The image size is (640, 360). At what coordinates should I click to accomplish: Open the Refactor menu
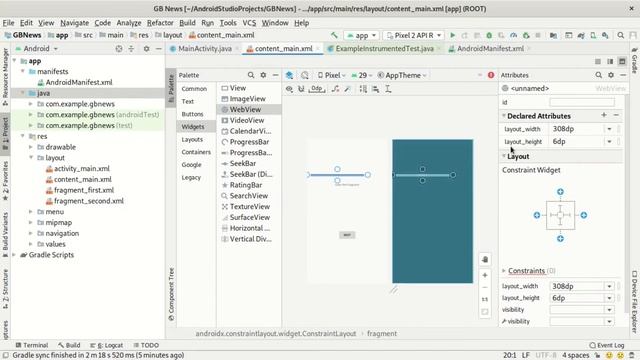click(x=160, y=23)
